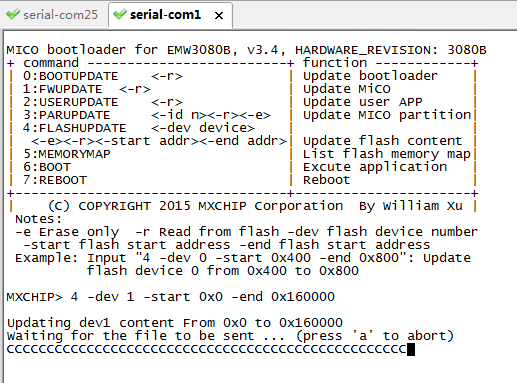Close the serial-com1 tab
This screenshot has height=383, width=517.
tap(219, 15)
